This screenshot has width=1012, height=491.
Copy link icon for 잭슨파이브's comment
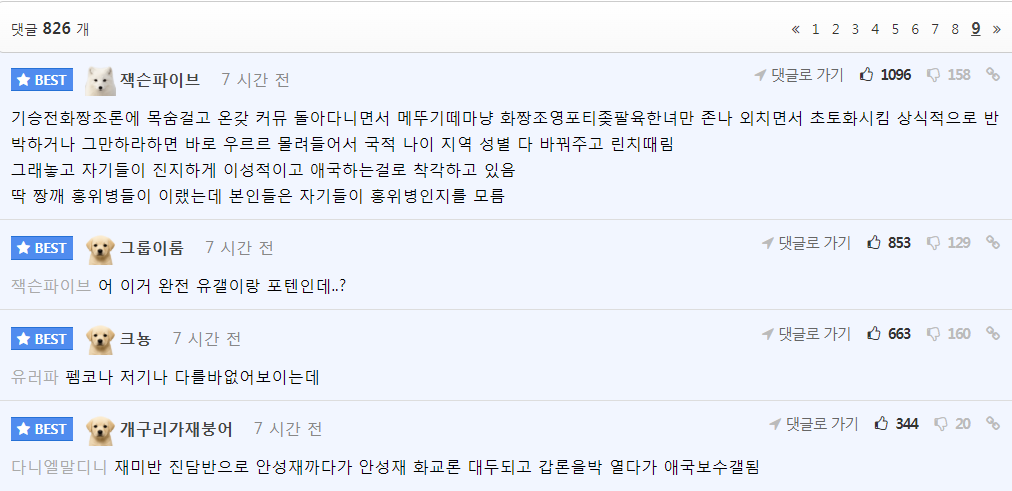pos(992,75)
